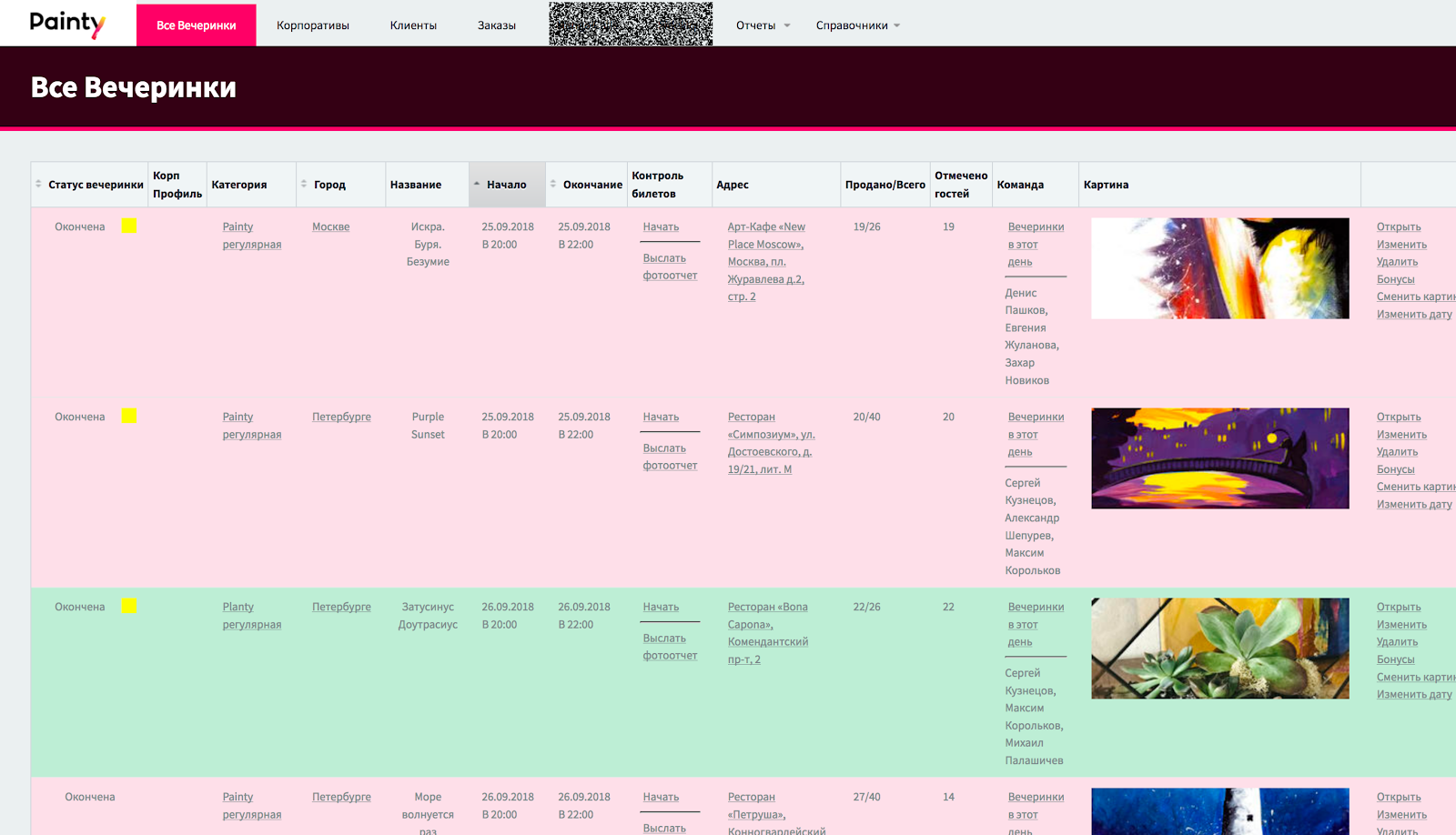Select the Все Вечеринки tab
Viewport: 1456px width, 835px height.
196,25
